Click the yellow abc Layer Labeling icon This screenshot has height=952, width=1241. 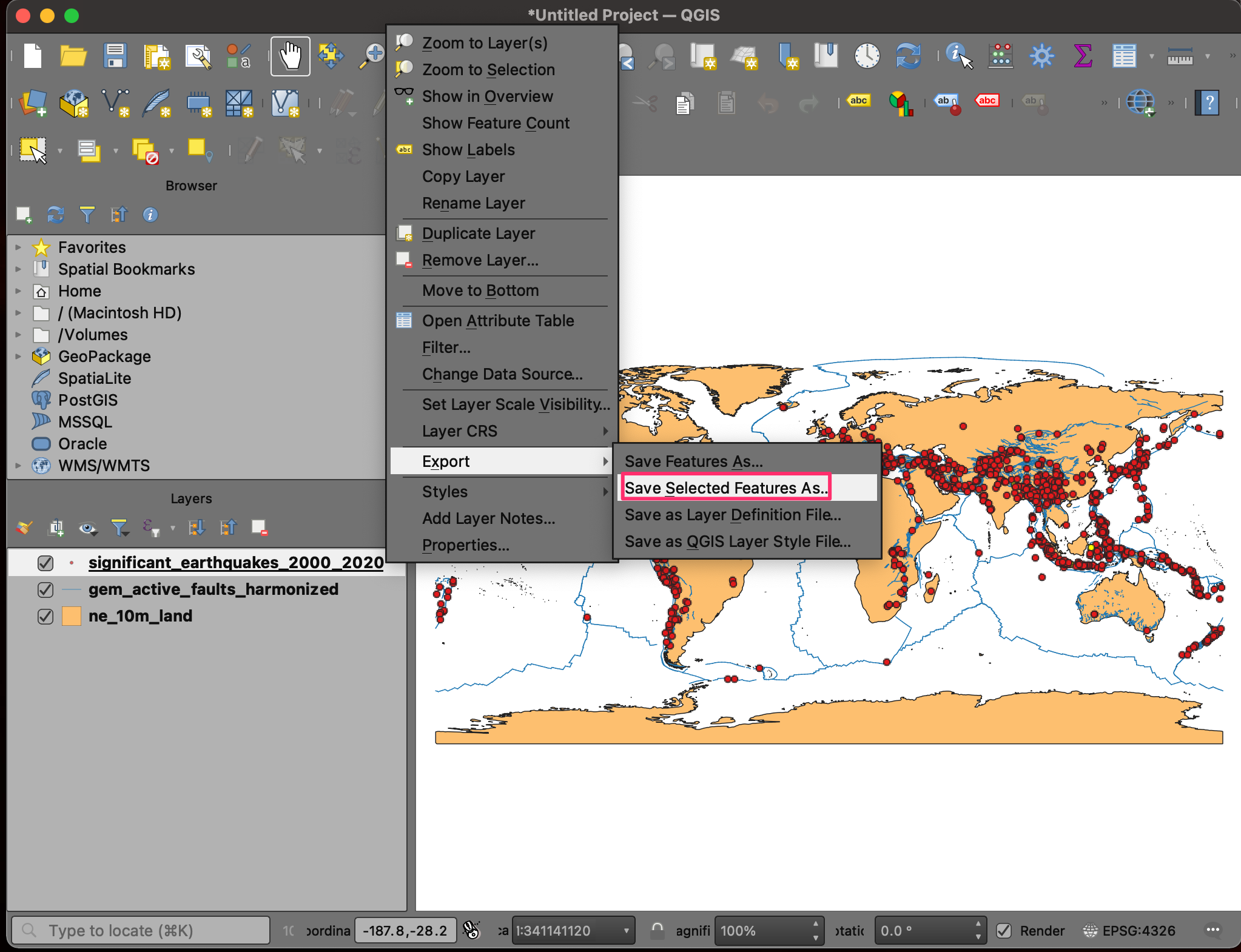(x=859, y=101)
